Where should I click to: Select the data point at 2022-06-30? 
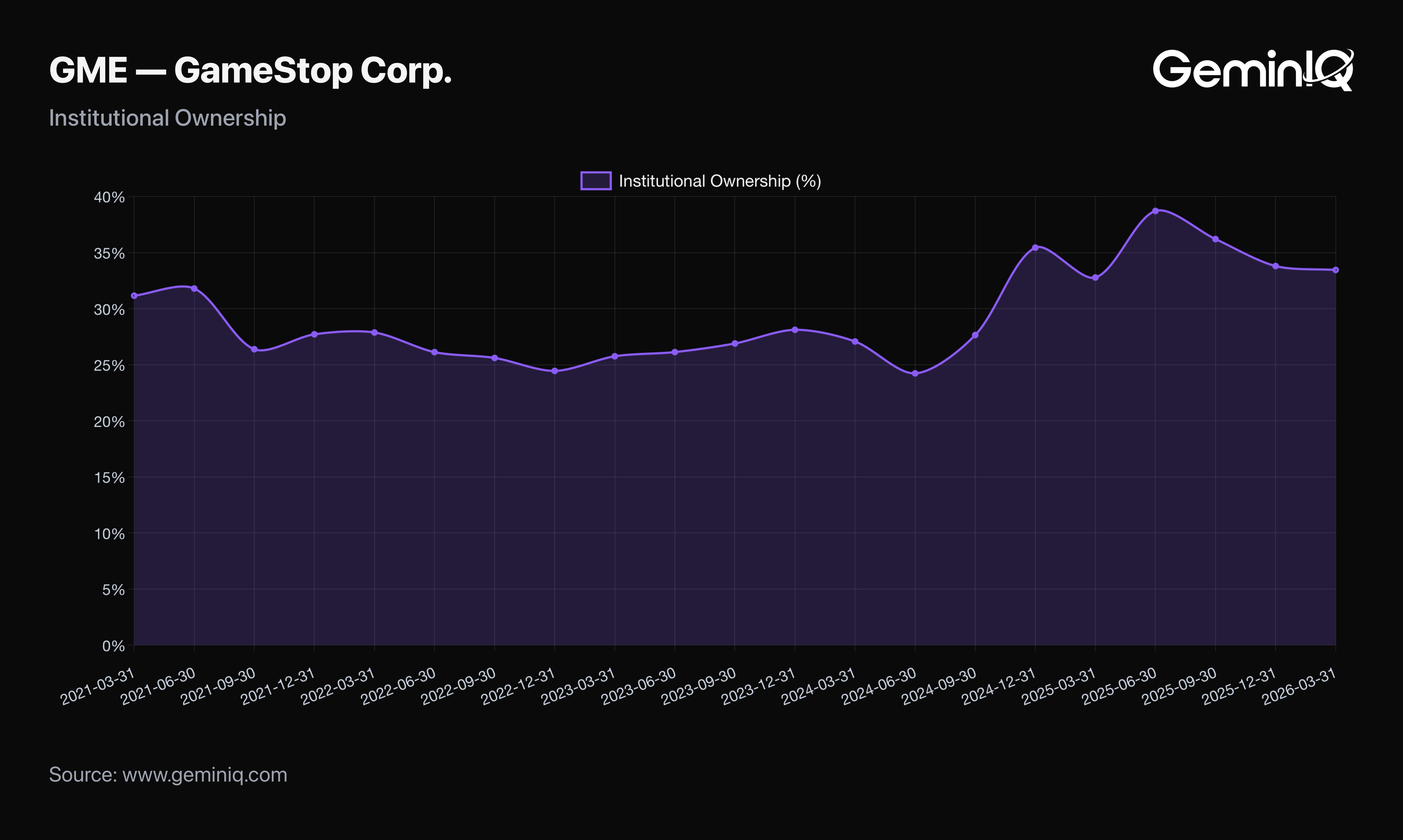(x=434, y=352)
